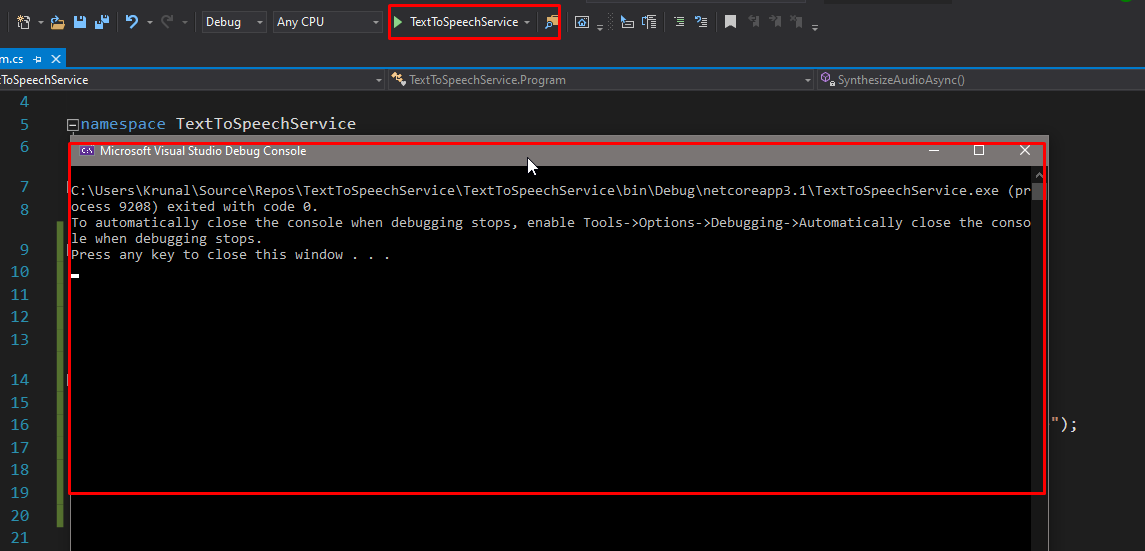Image resolution: width=1145 pixels, height=551 pixels.
Task: Click the green Start debugging arrow
Action: point(398,22)
